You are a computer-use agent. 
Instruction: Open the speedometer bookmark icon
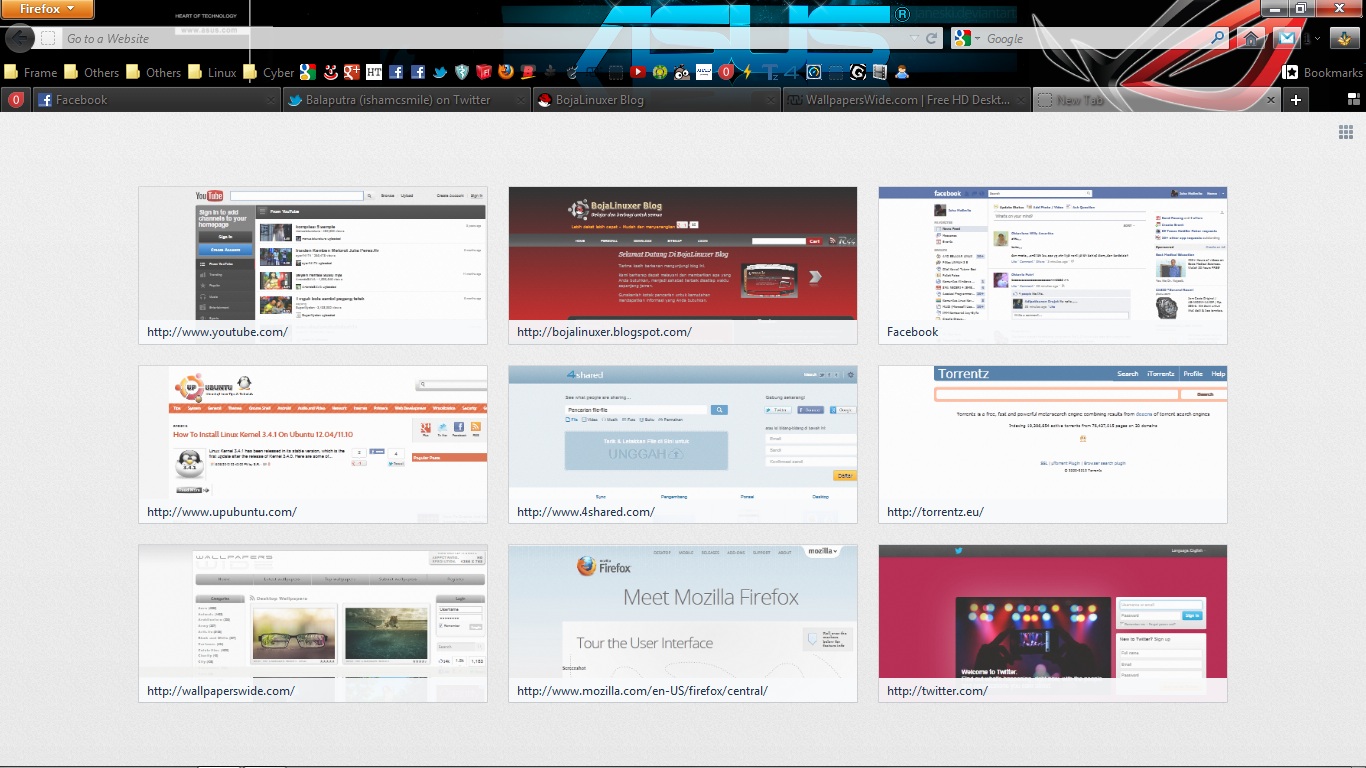click(x=814, y=72)
